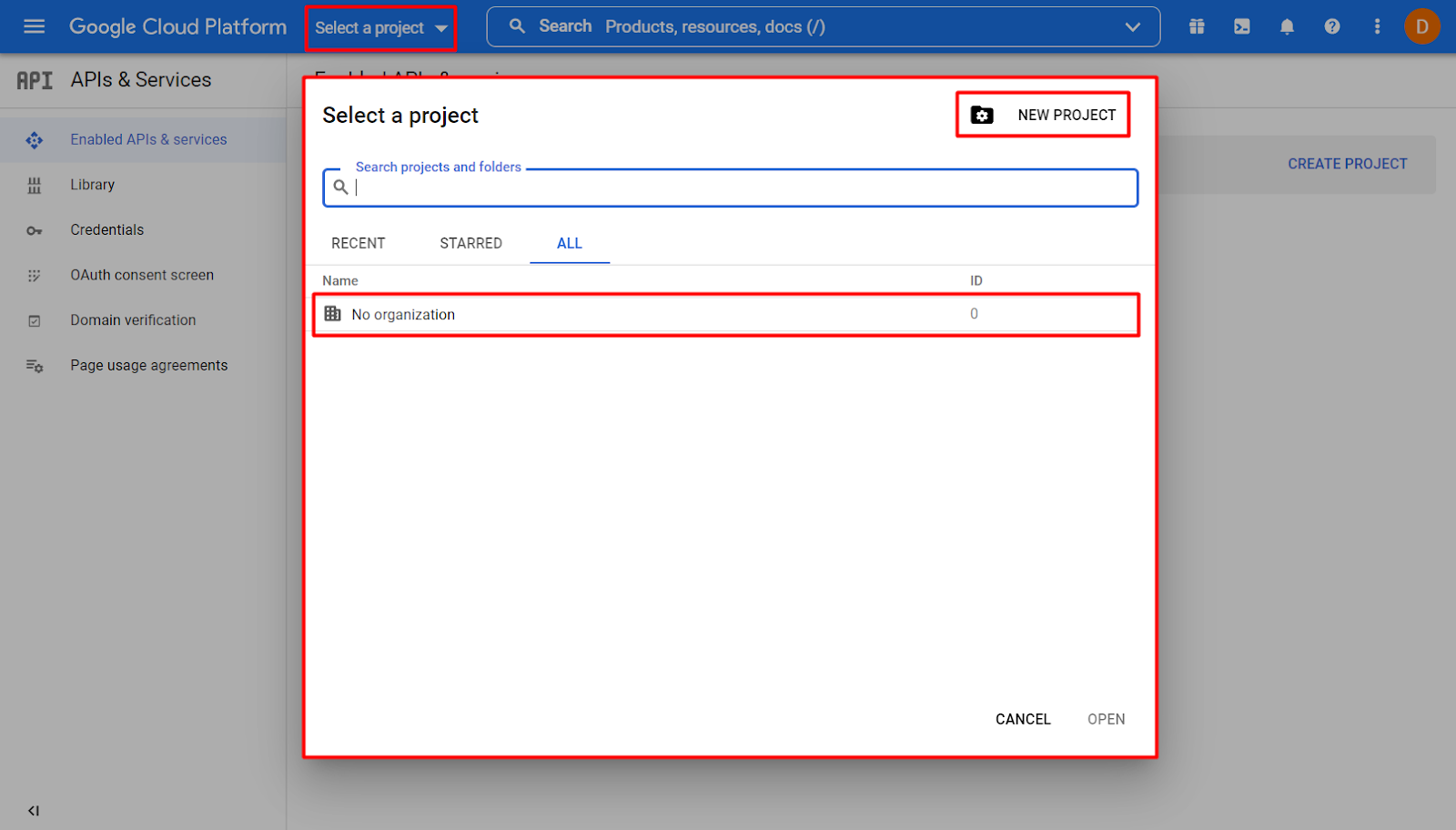The height and width of the screenshot is (830, 1456).
Task: Click the OAuth consent screen icon
Action: [35, 276]
